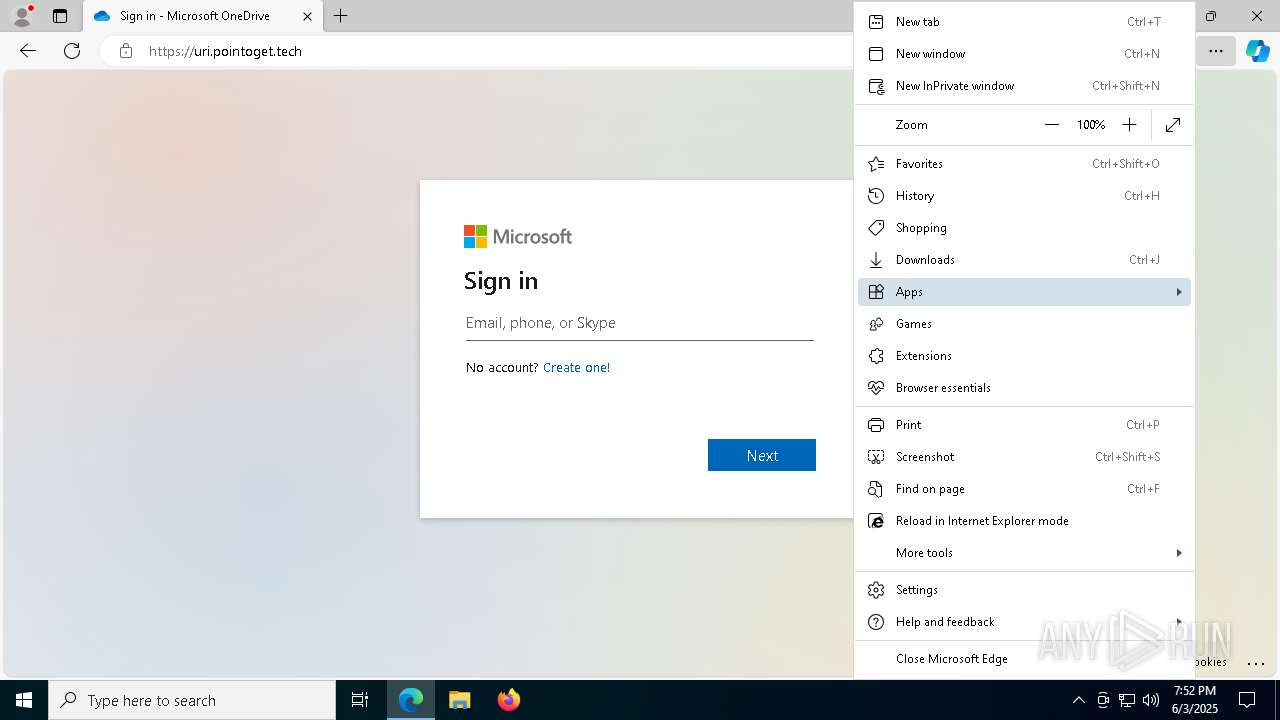The height and width of the screenshot is (720, 1280).
Task: Expand the More tools submenu
Action: (1024, 553)
